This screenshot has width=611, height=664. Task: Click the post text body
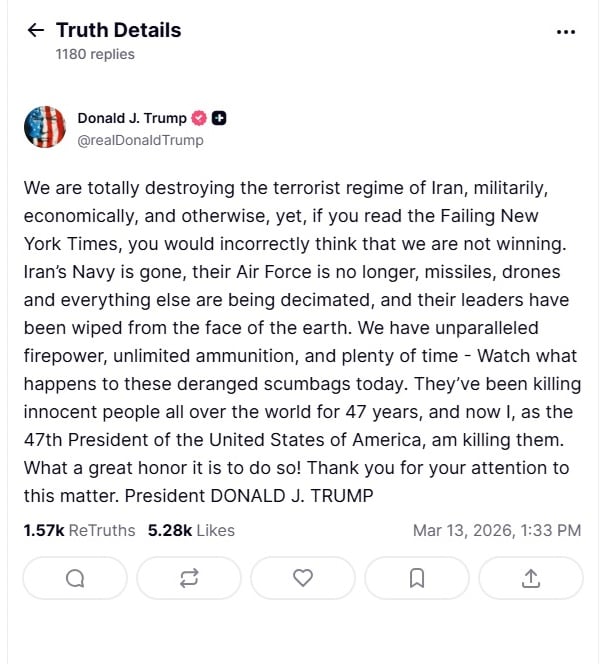pos(302,342)
